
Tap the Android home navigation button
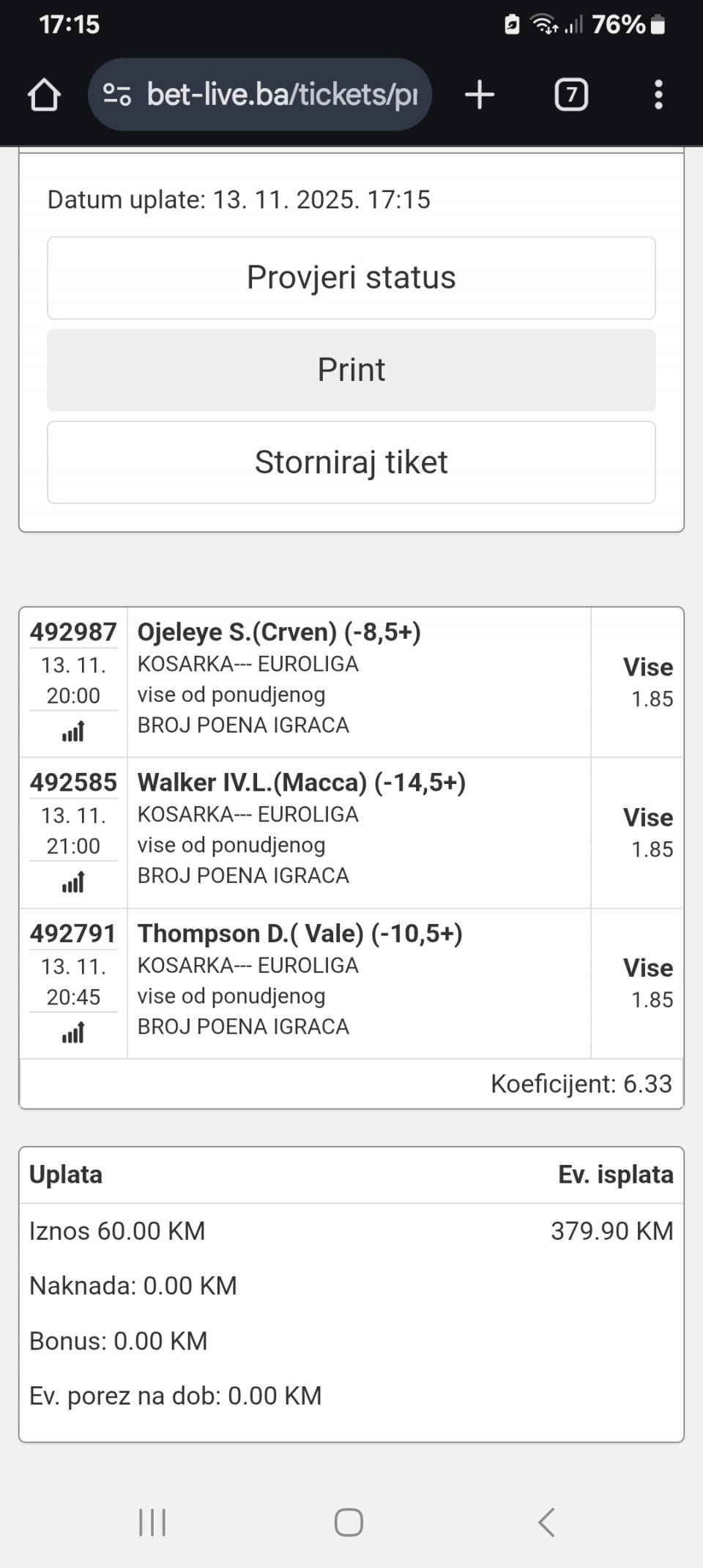[x=349, y=1523]
